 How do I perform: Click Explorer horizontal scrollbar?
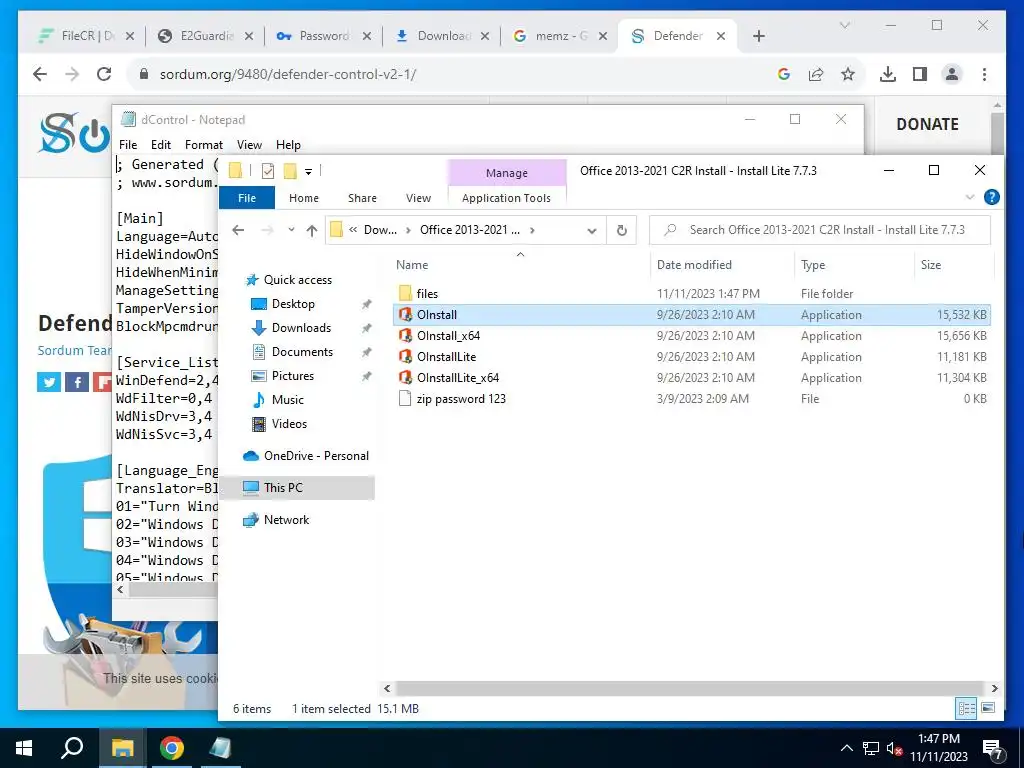pyautogui.click(x=690, y=688)
